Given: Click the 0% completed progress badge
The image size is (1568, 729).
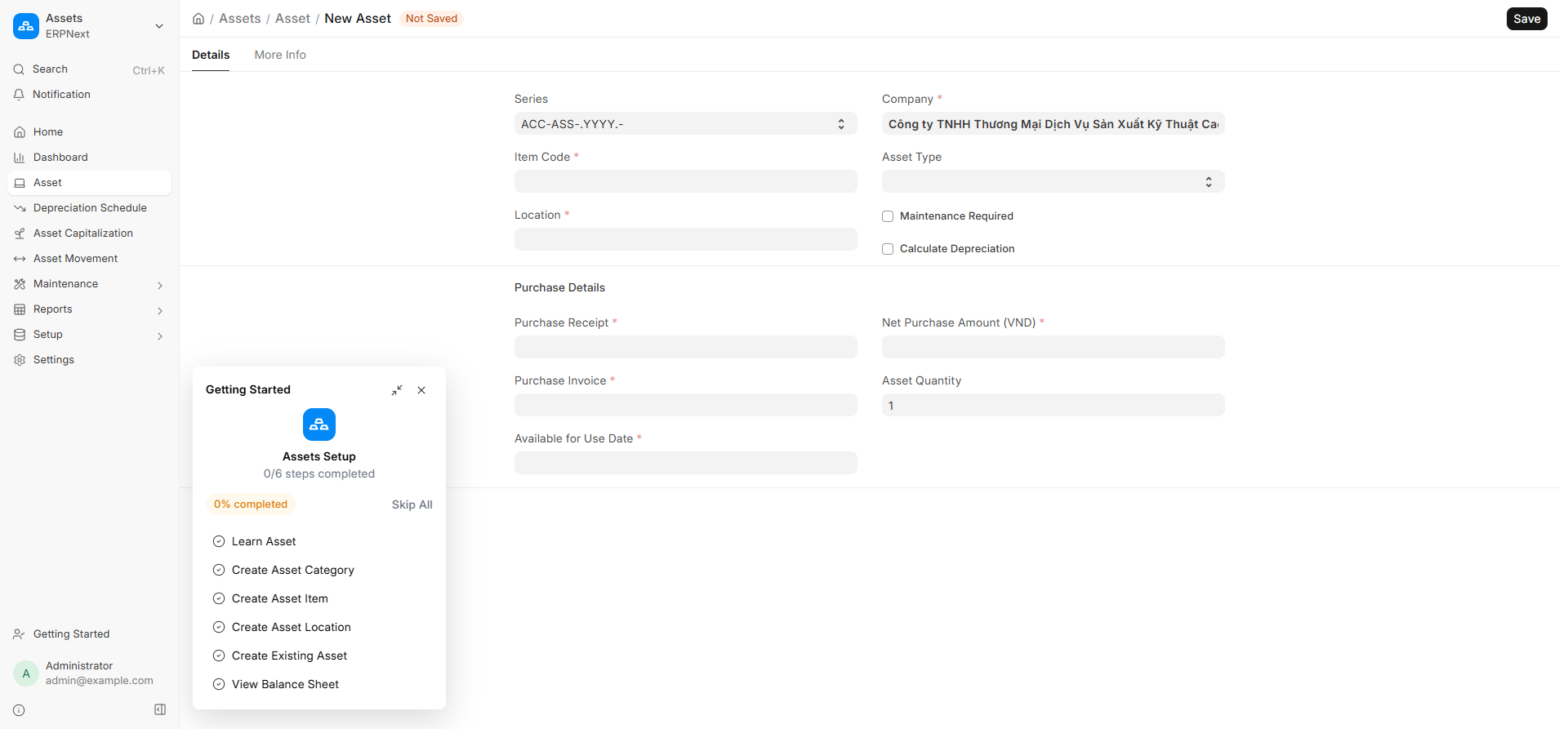Looking at the screenshot, I should click(x=251, y=505).
